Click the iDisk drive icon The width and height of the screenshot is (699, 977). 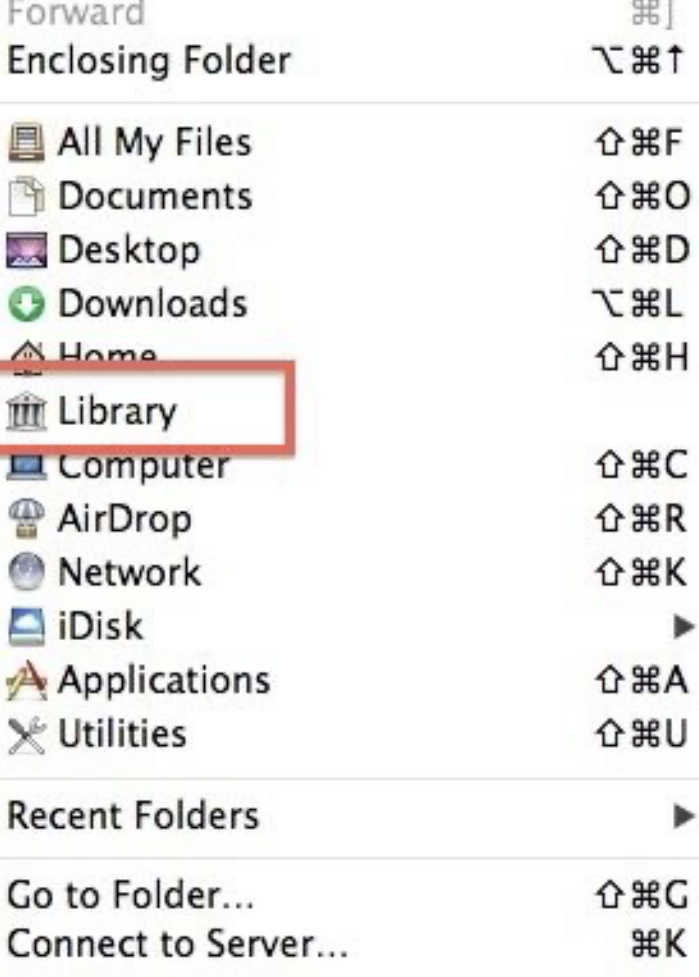(26, 626)
